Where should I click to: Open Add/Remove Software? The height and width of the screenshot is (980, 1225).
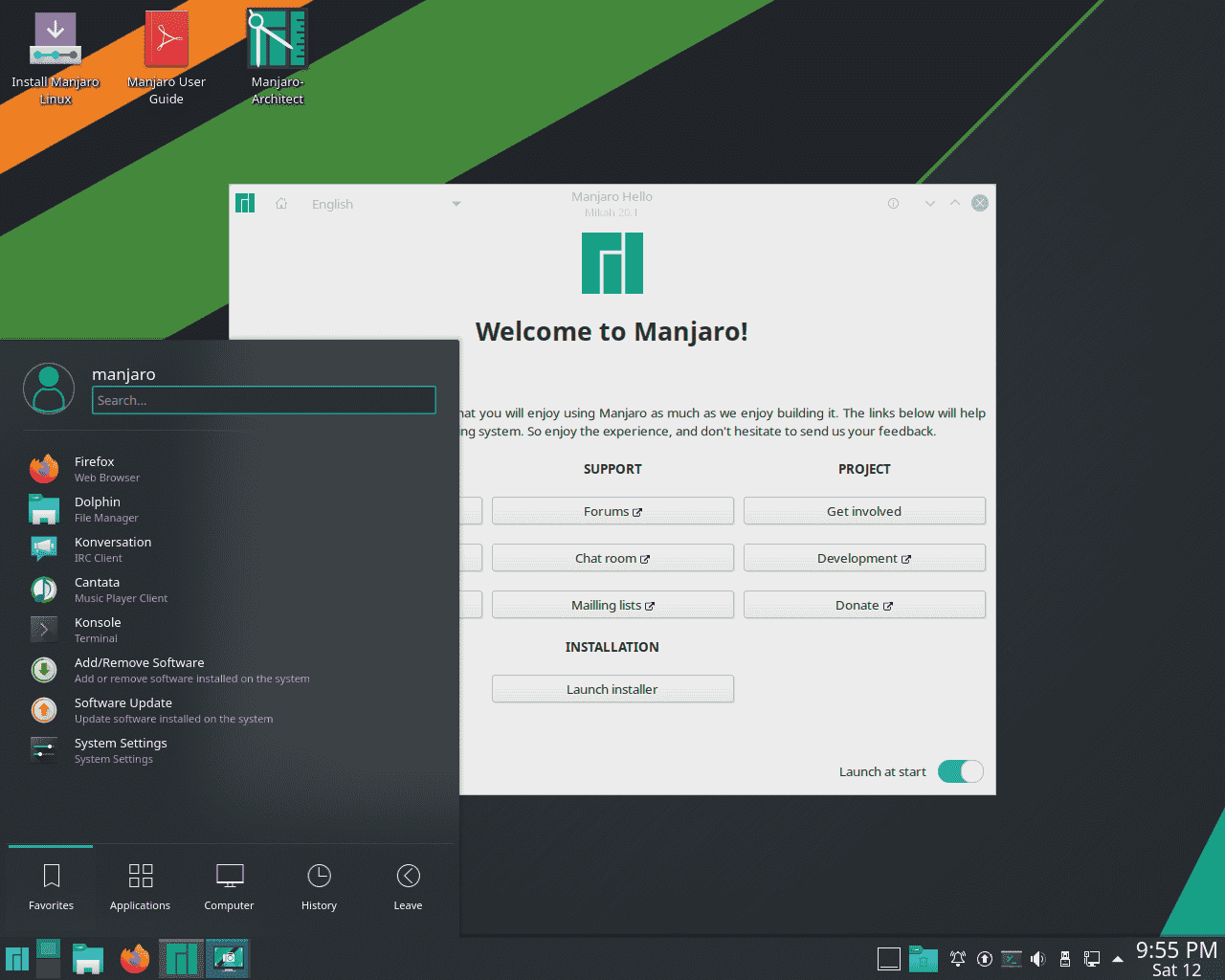pyautogui.click(x=139, y=669)
